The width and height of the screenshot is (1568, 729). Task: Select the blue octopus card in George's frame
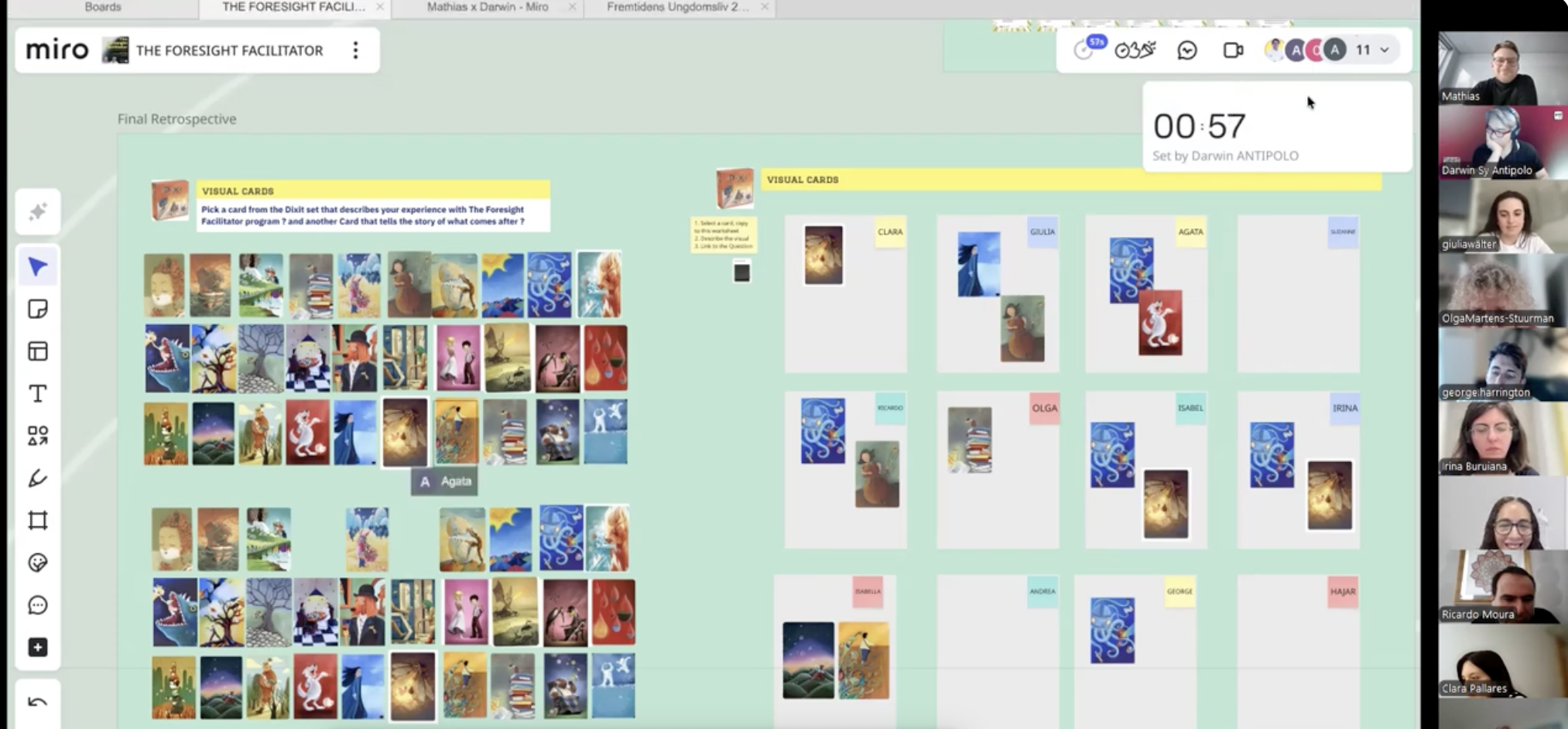point(1113,630)
